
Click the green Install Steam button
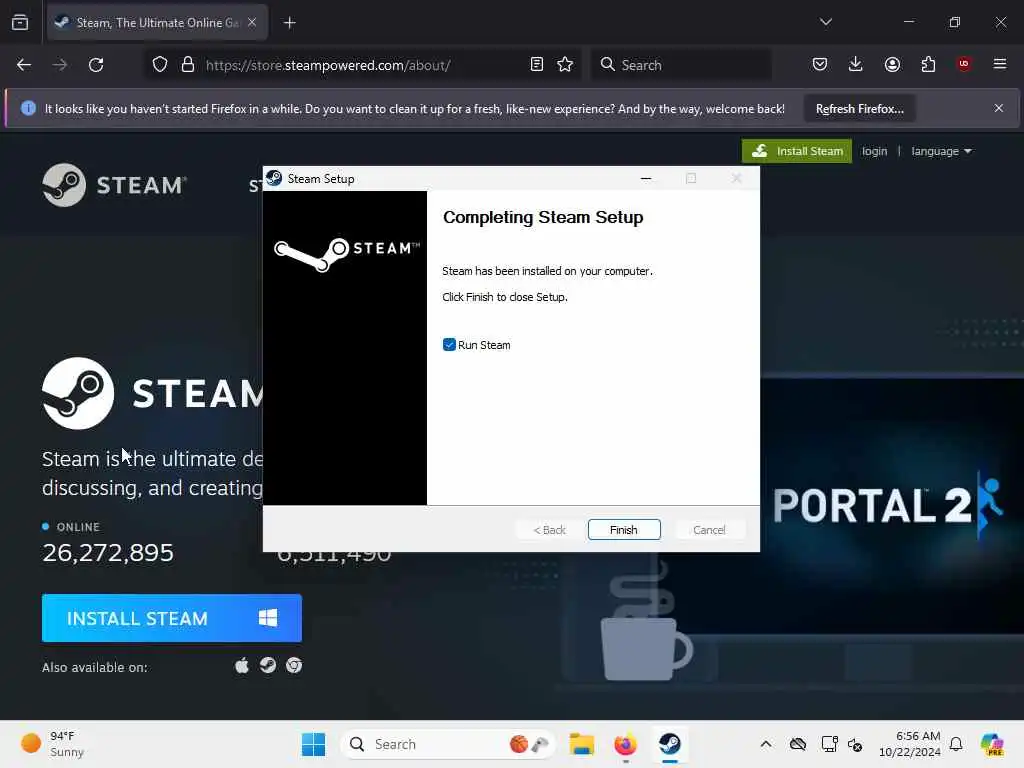click(797, 151)
